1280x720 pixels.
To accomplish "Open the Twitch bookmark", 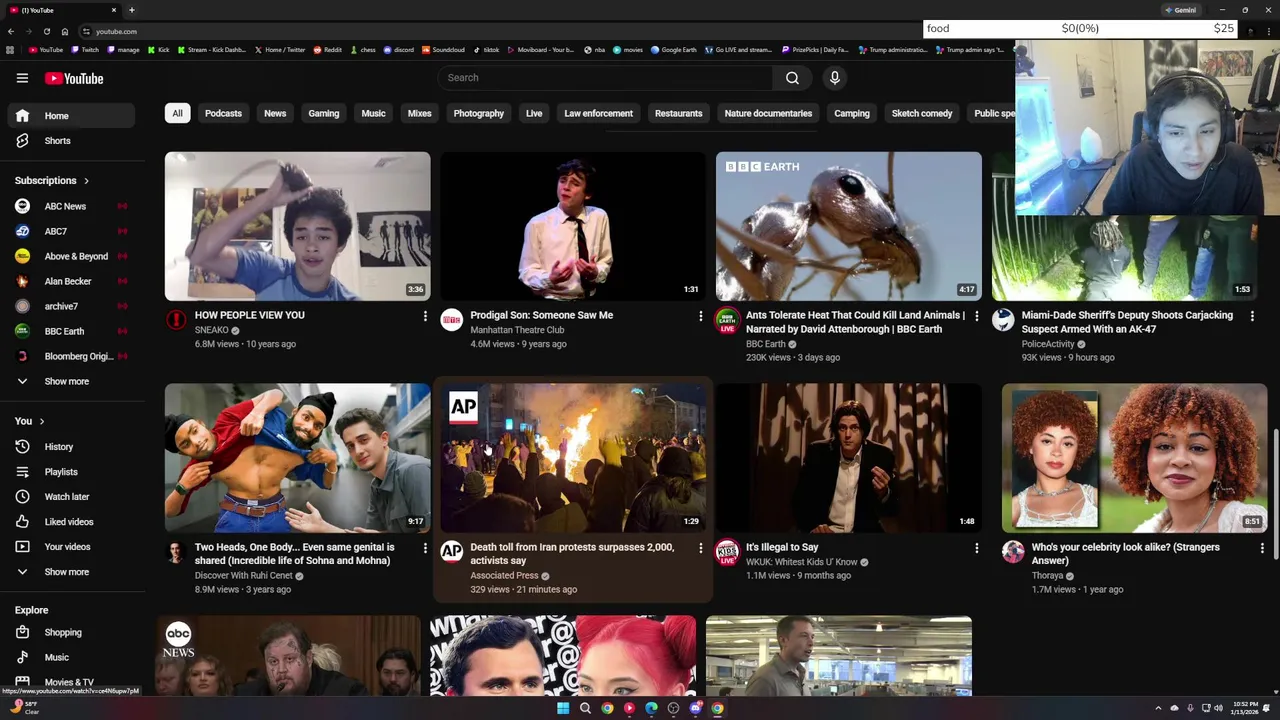I will 84,50.
